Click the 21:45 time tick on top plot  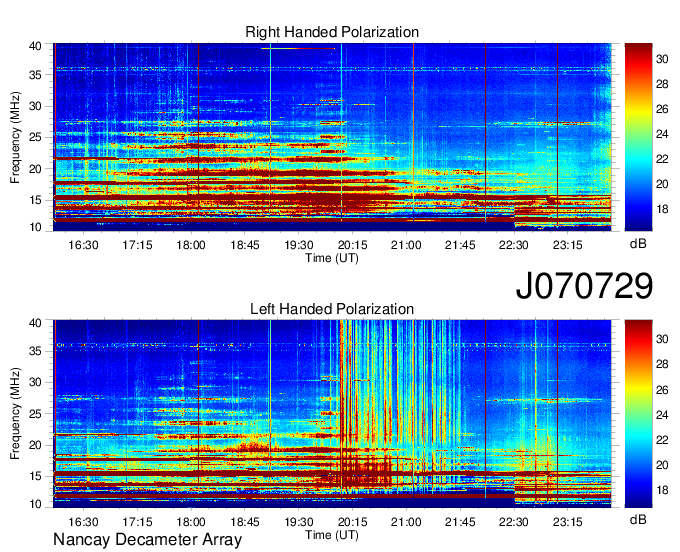tap(460, 245)
